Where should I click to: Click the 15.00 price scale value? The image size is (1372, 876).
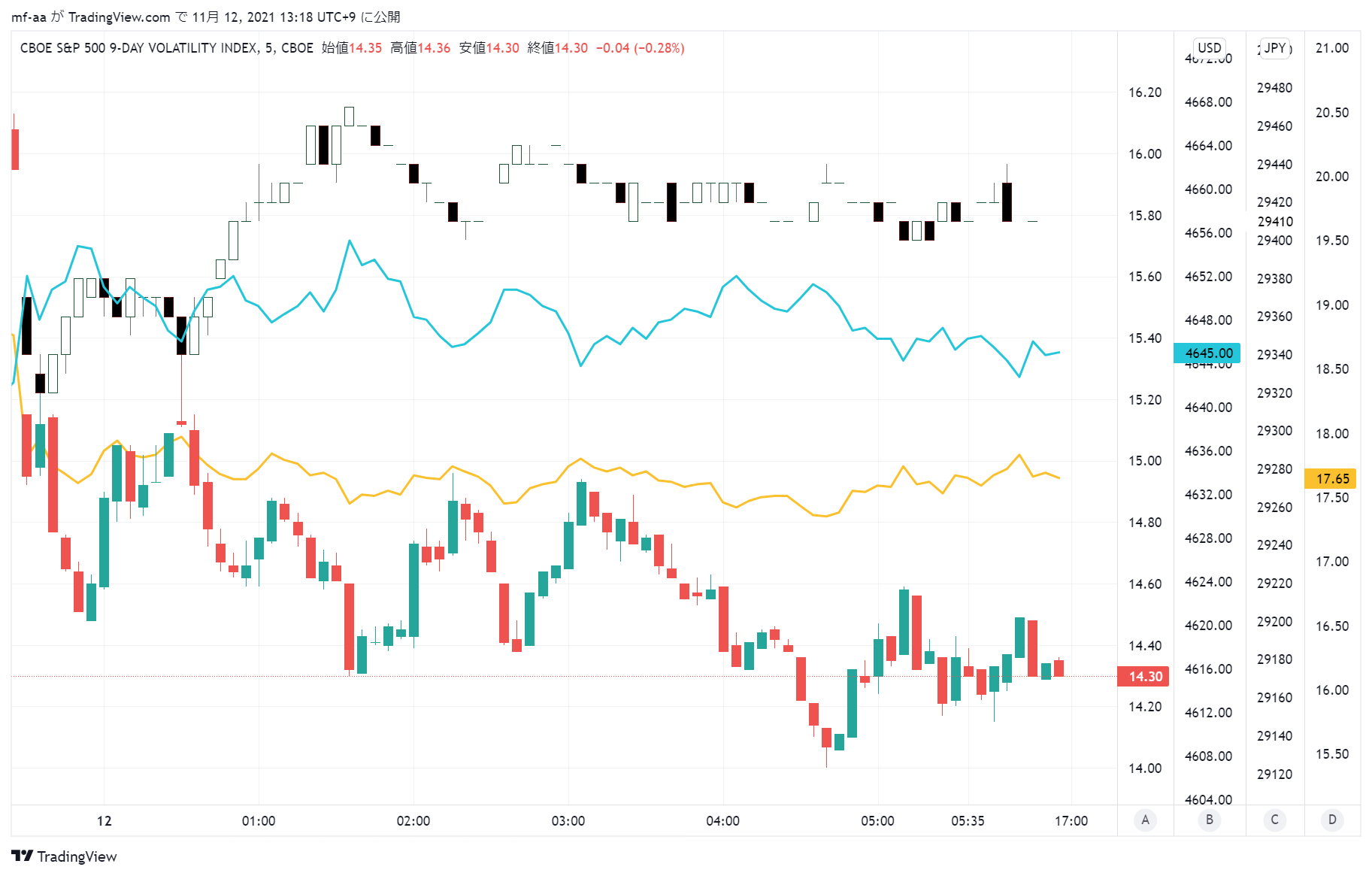coord(1145,461)
